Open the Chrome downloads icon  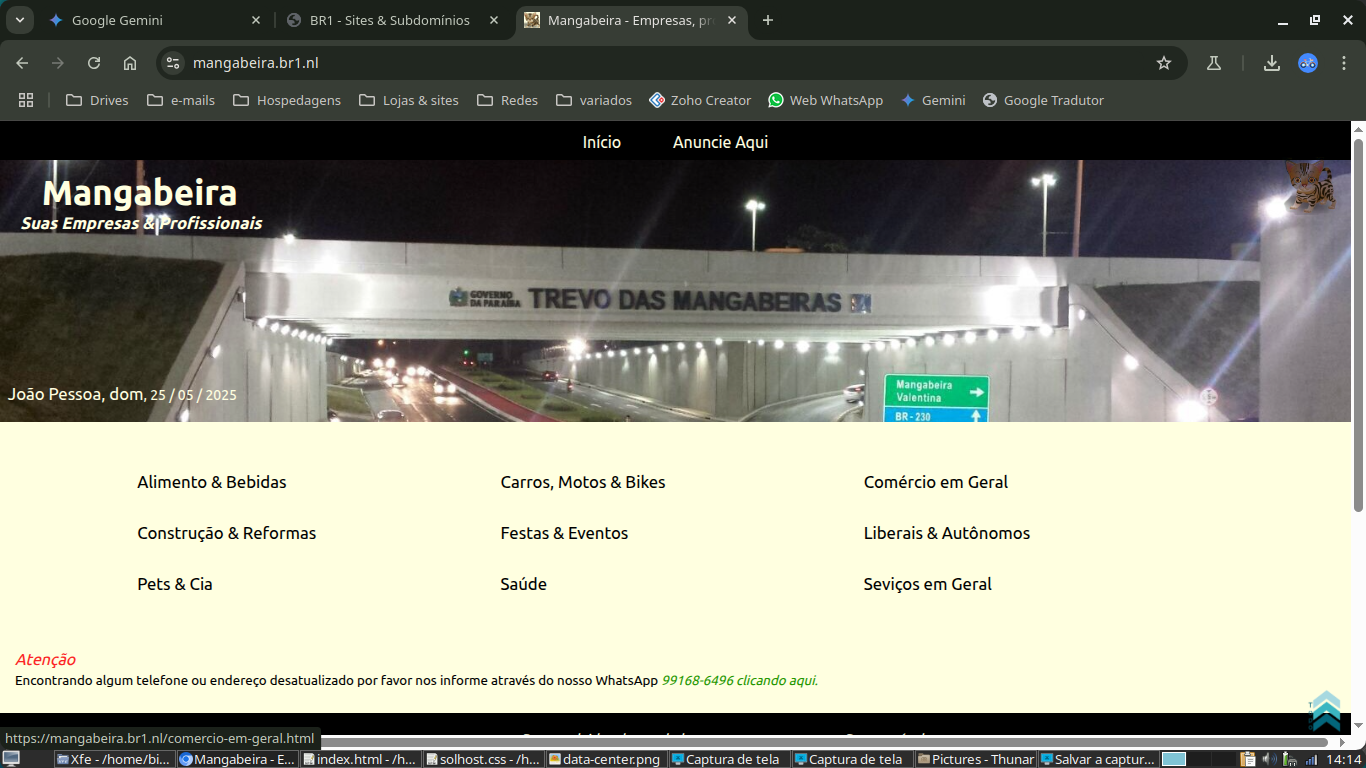pyautogui.click(x=1271, y=63)
